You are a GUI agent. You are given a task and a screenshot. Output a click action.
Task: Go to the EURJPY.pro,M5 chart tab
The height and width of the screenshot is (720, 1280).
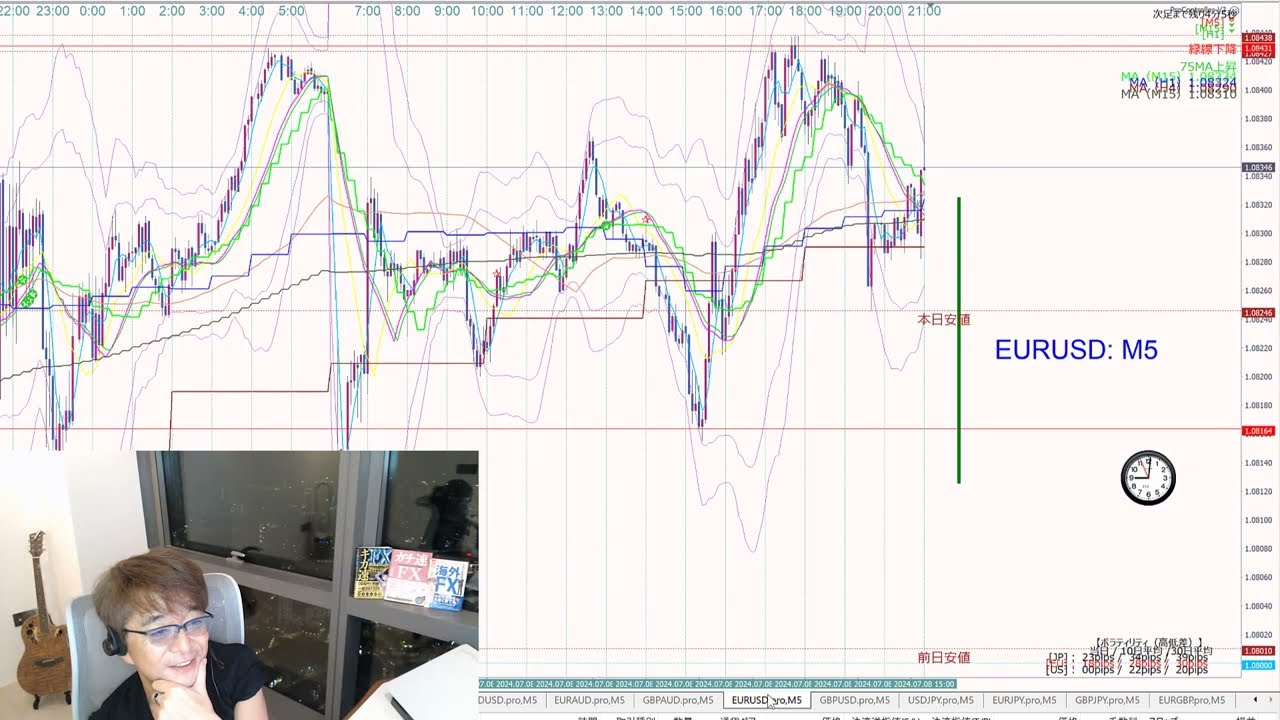1024,700
